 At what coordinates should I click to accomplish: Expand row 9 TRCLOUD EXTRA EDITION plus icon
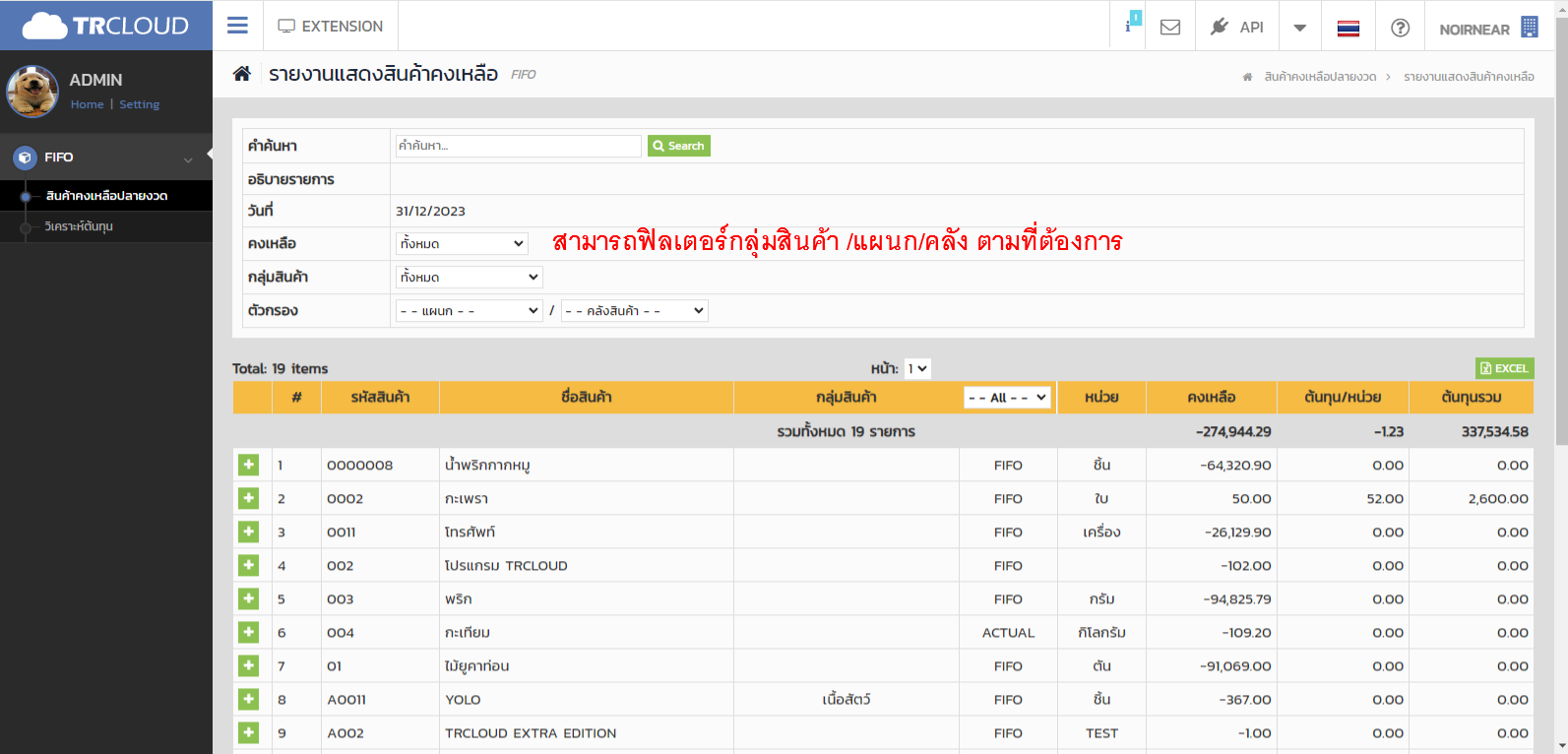point(248,732)
